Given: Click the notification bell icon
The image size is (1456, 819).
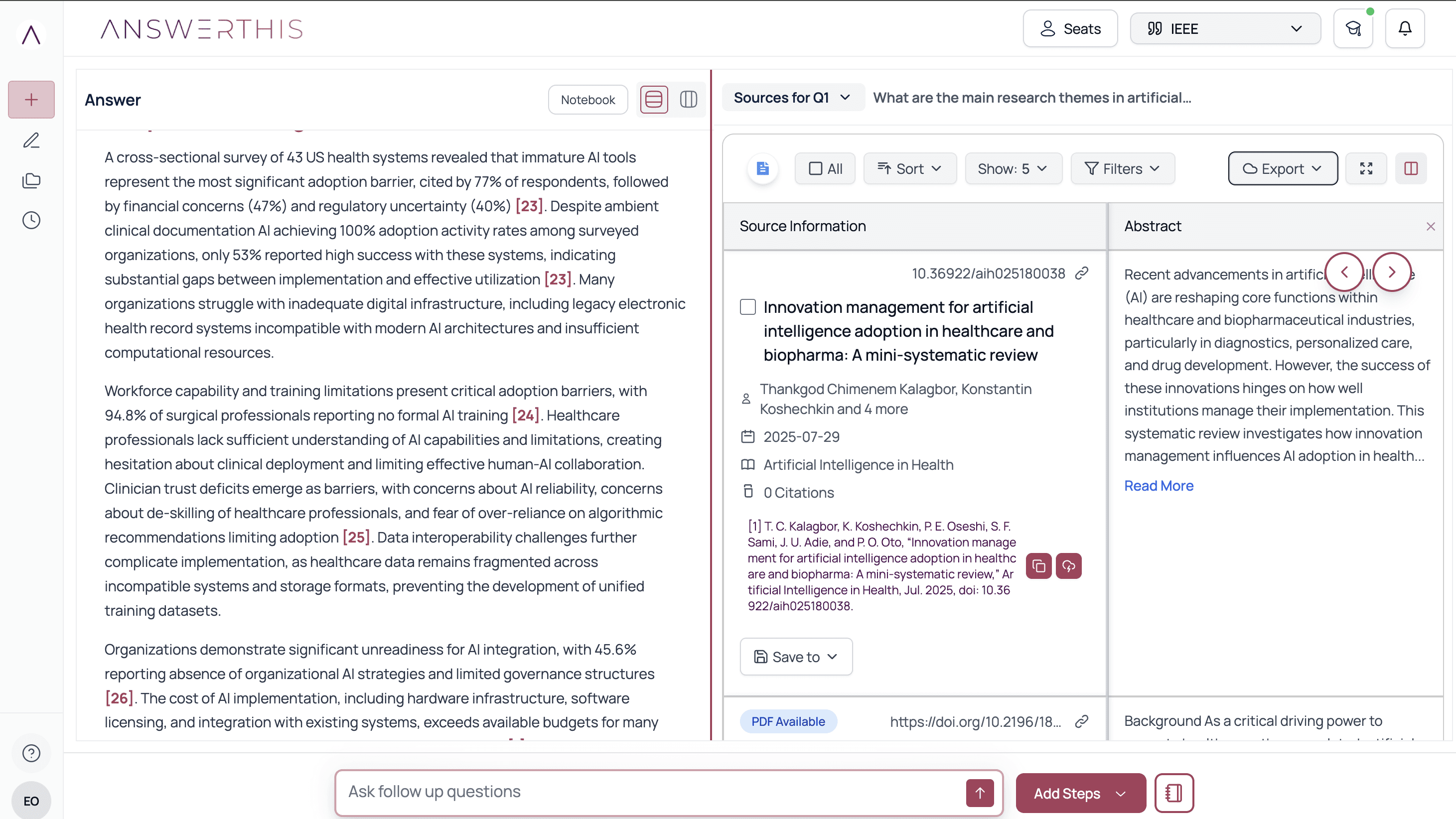Looking at the screenshot, I should click(x=1405, y=29).
